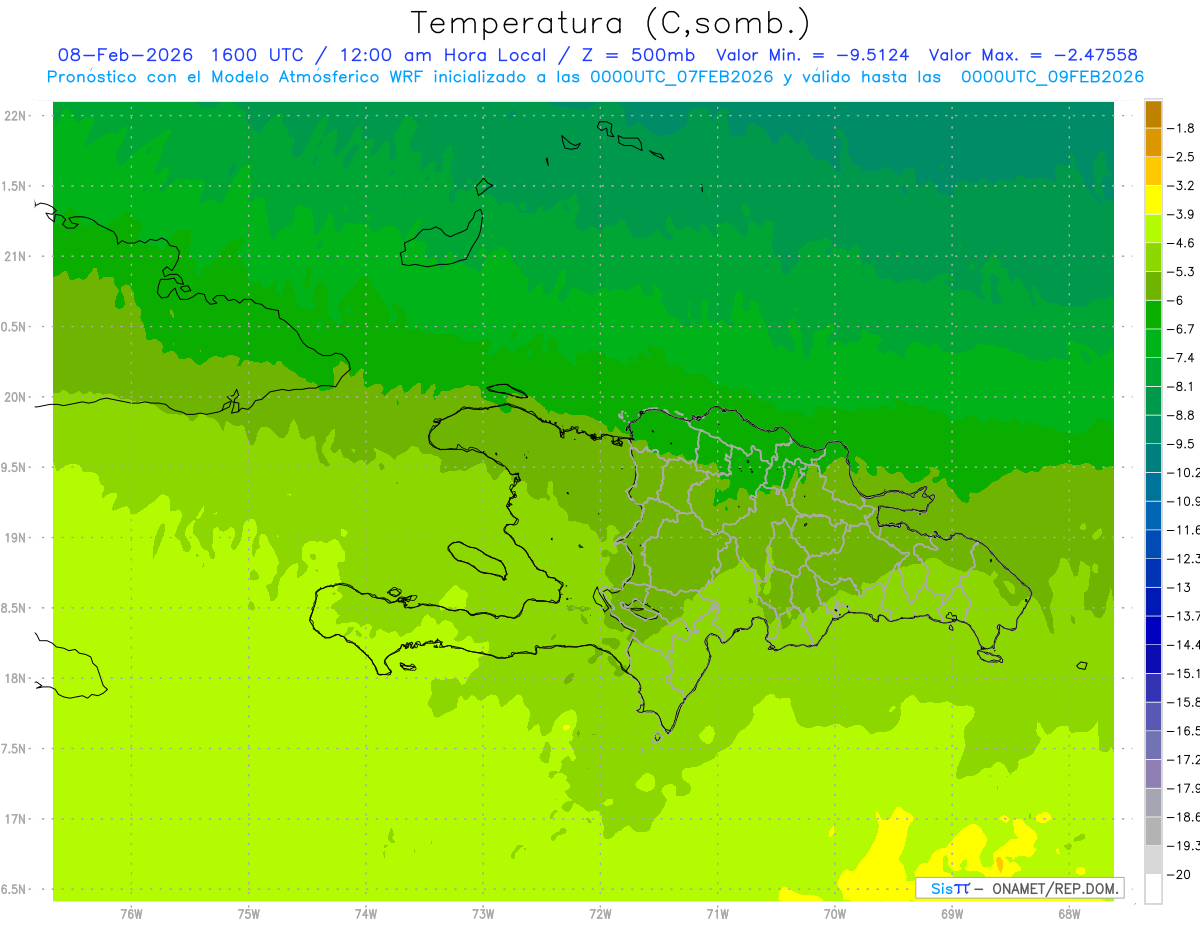Click the '22N' latitude axis label

click(16, 116)
